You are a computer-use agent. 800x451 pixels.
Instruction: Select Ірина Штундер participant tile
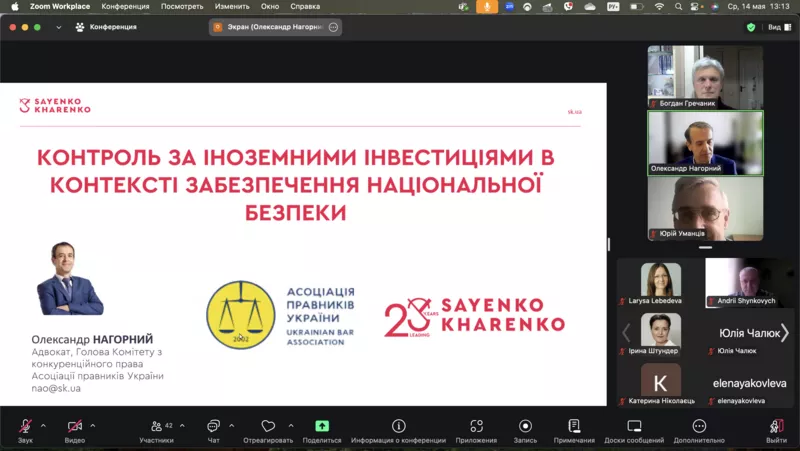661,333
